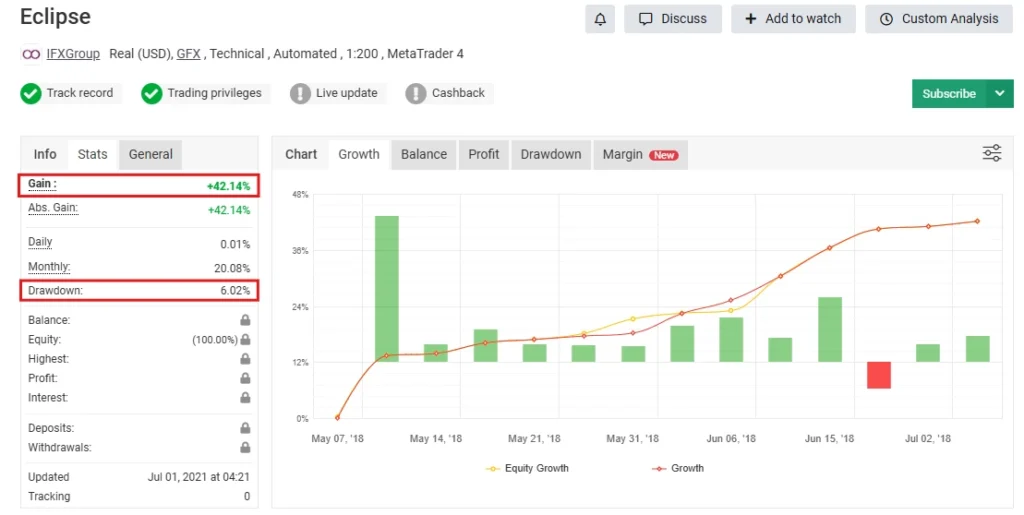
Task: Open chart settings sliders icon
Action: (991, 153)
